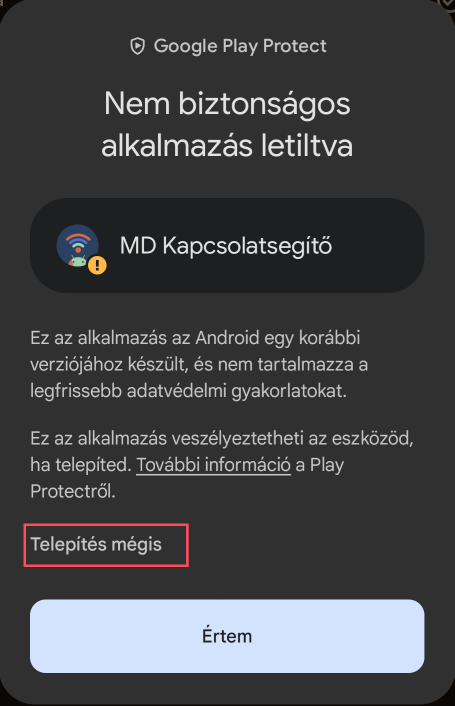Click the yellow warning badge
This screenshot has height=706, width=455.
click(x=97, y=265)
